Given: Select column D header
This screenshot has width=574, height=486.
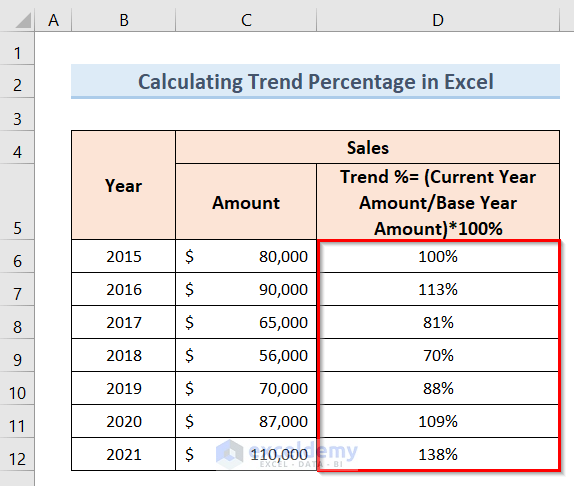Looking at the screenshot, I should point(438,20).
